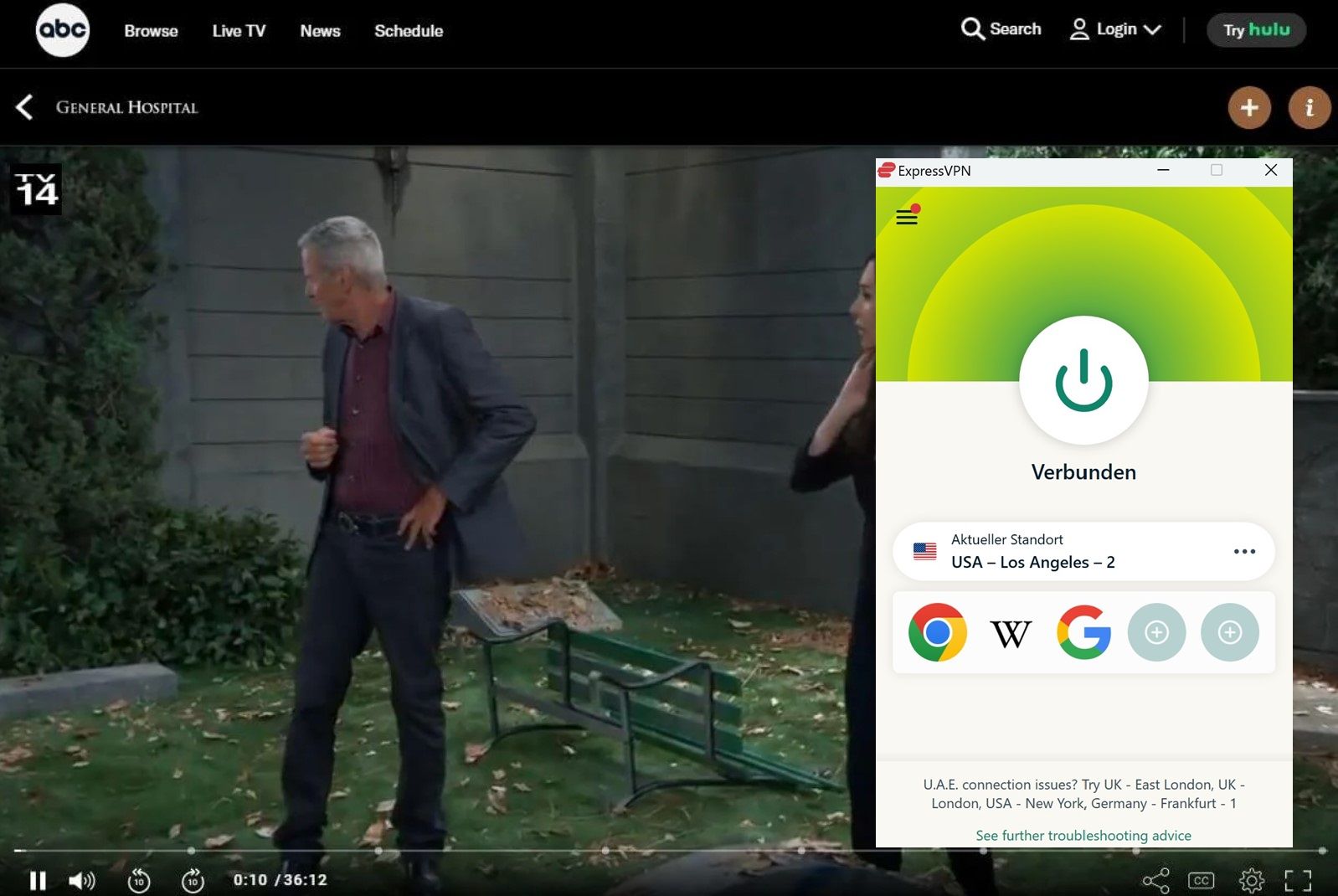Launch Google shortcut in ExpressVPN

[1083, 632]
